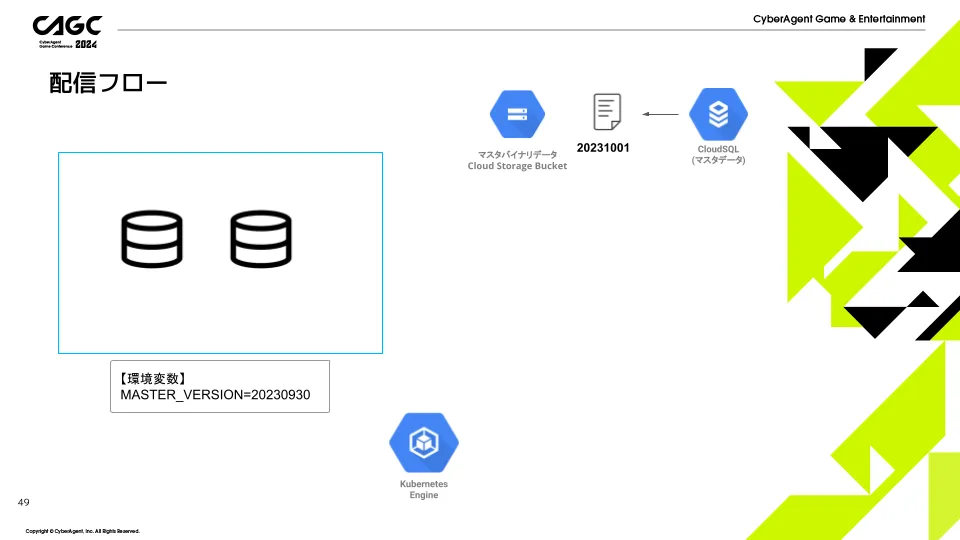Select the 【環境変数】 heading in the box
960x540 pixels.
pos(153,378)
